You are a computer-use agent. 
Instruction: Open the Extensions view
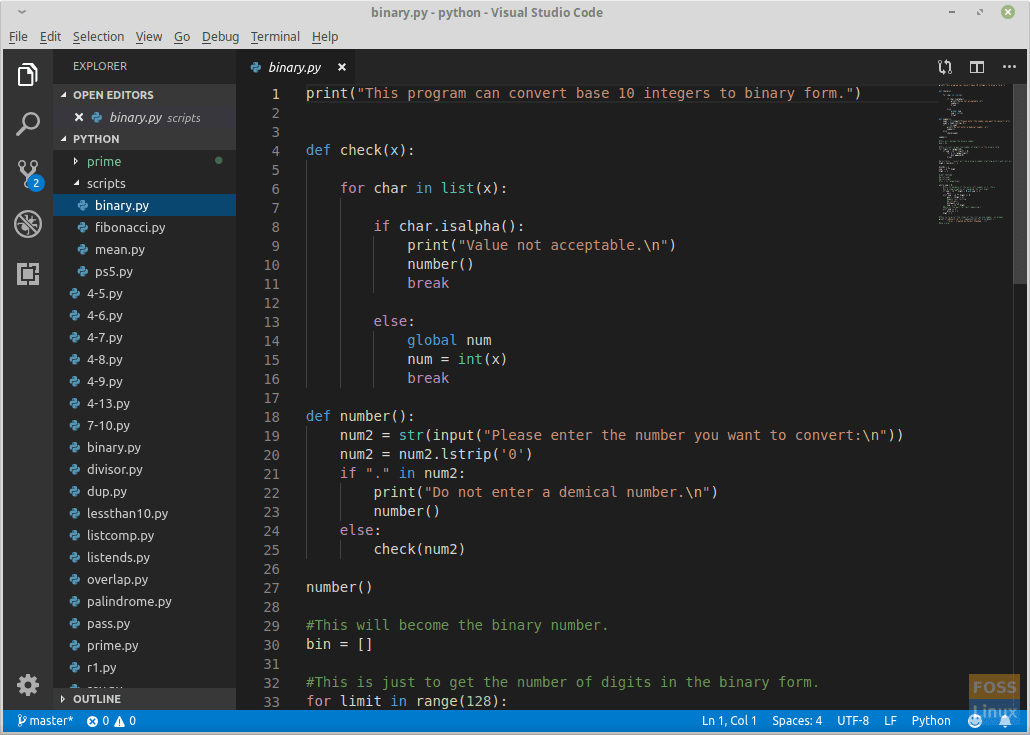(27, 274)
